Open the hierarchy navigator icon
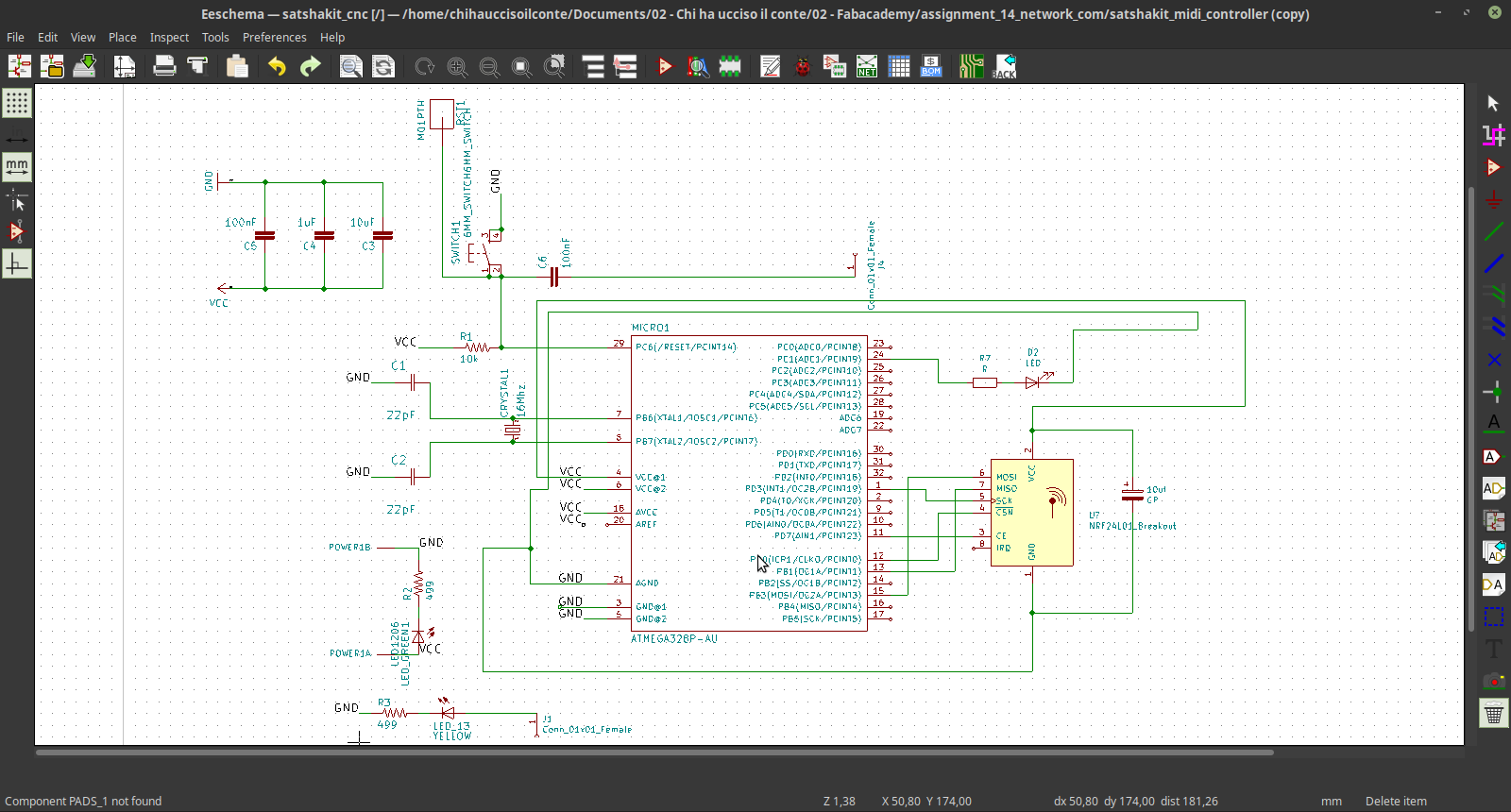The width and height of the screenshot is (1511, 812). tap(593, 66)
